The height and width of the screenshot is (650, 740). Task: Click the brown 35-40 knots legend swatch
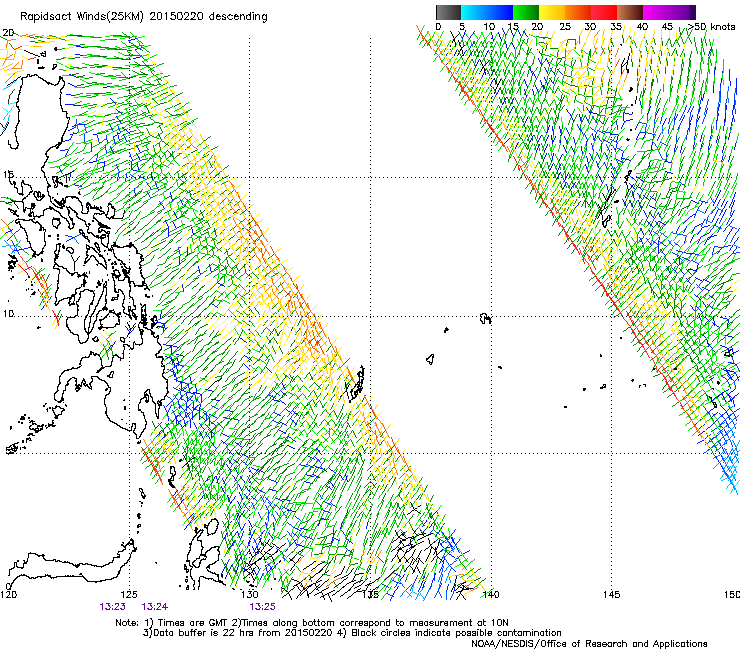click(x=630, y=12)
